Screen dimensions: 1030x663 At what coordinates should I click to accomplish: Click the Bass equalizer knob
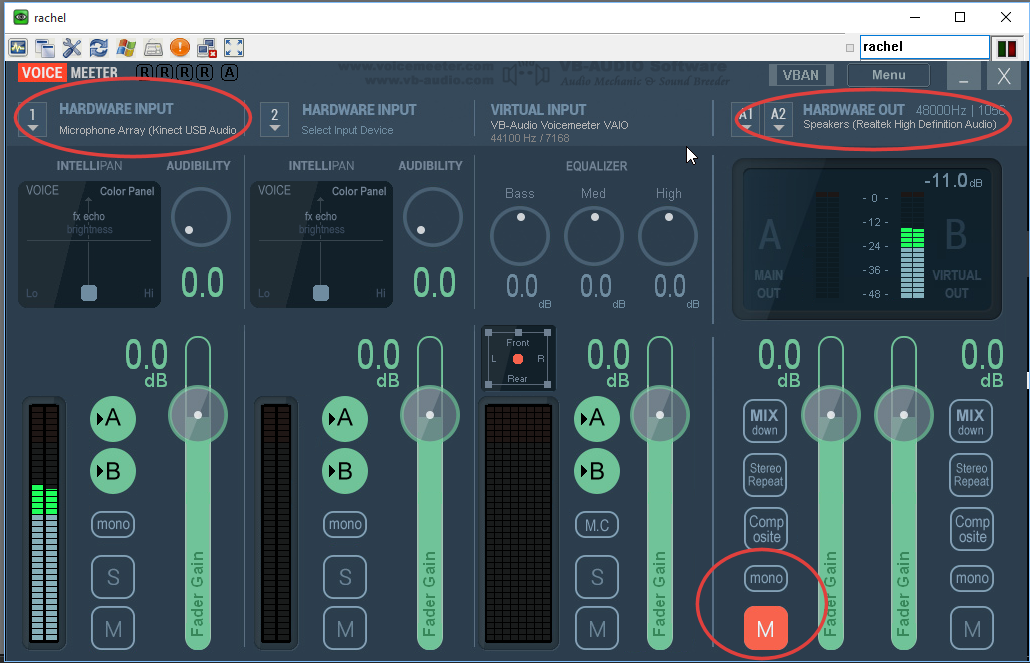click(520, 237)
